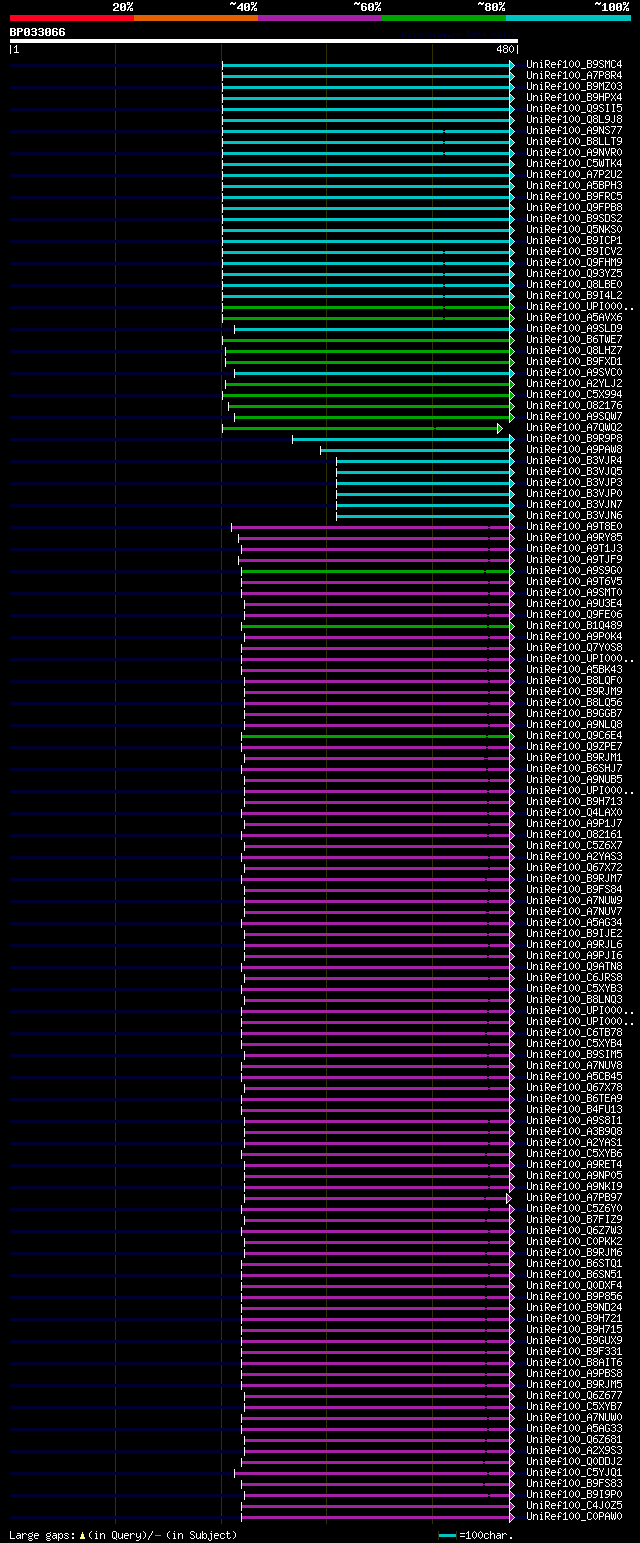
Task: Select the UniRef100_B3VJR4 label
Action: 574,461
